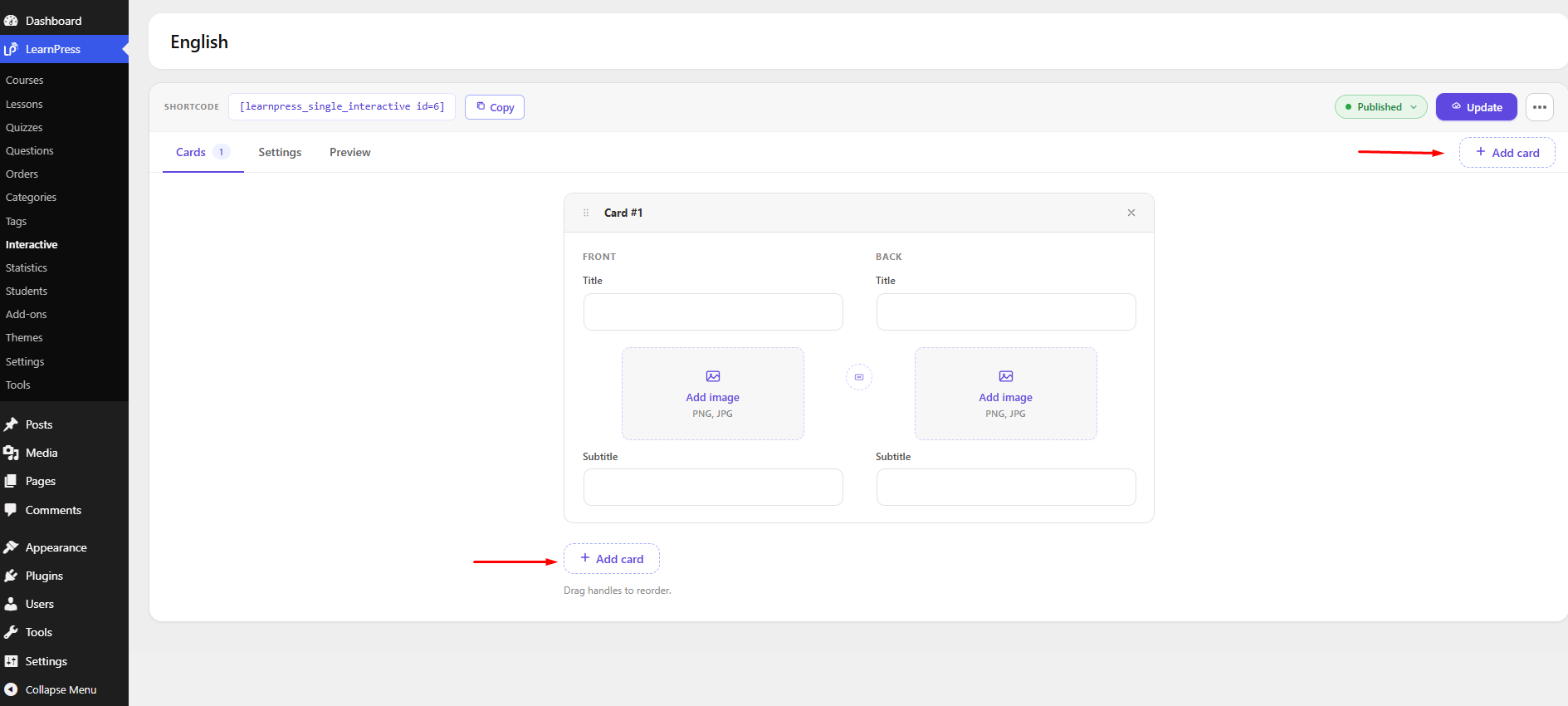Click the LearnPress logo icon in sidebar

pos(11,49)
